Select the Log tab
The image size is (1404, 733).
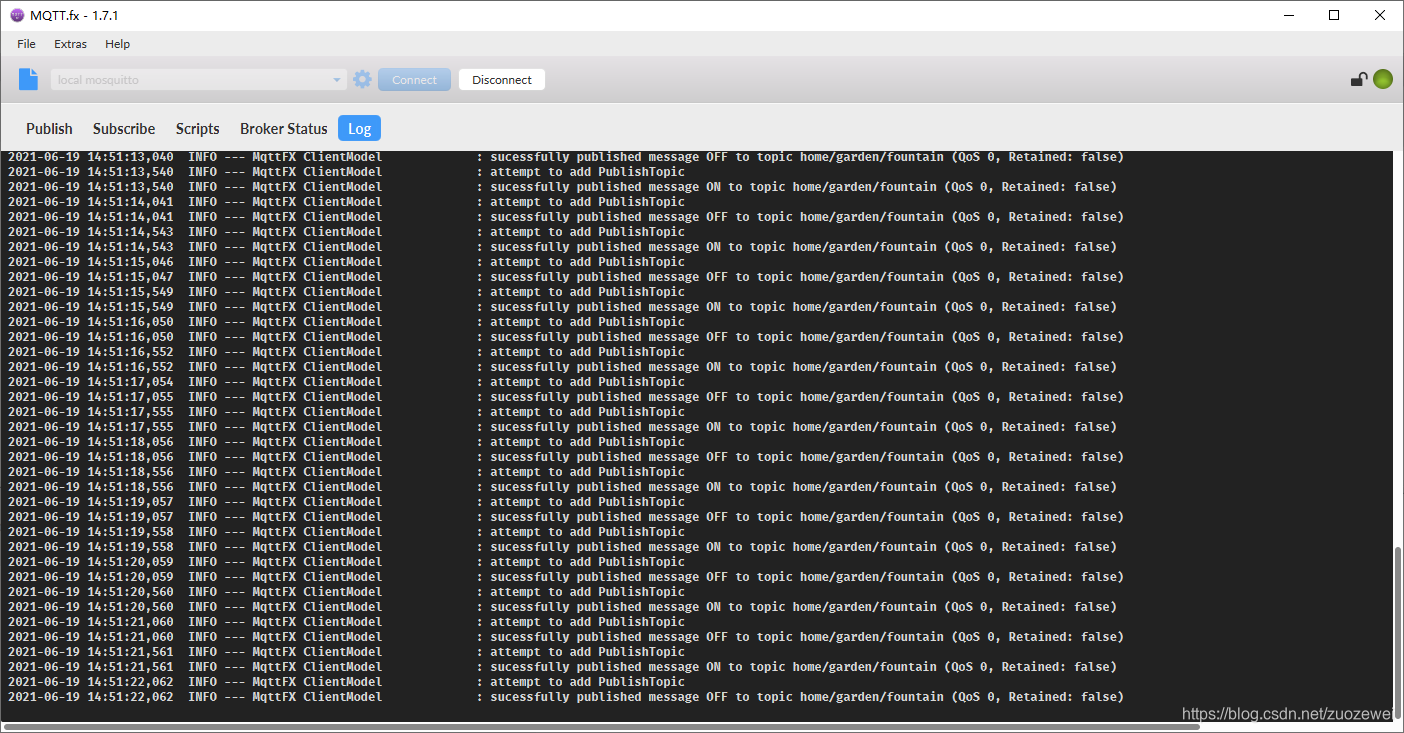[x=359, y=128]
